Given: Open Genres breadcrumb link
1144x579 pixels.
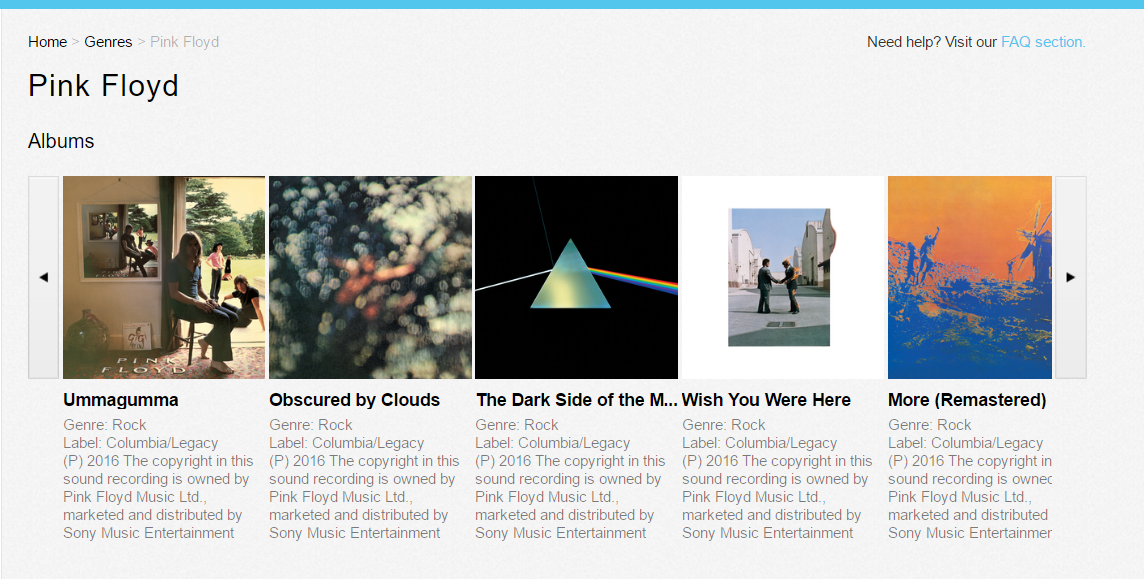Looking at the screenshot, I should click(108, 42).
